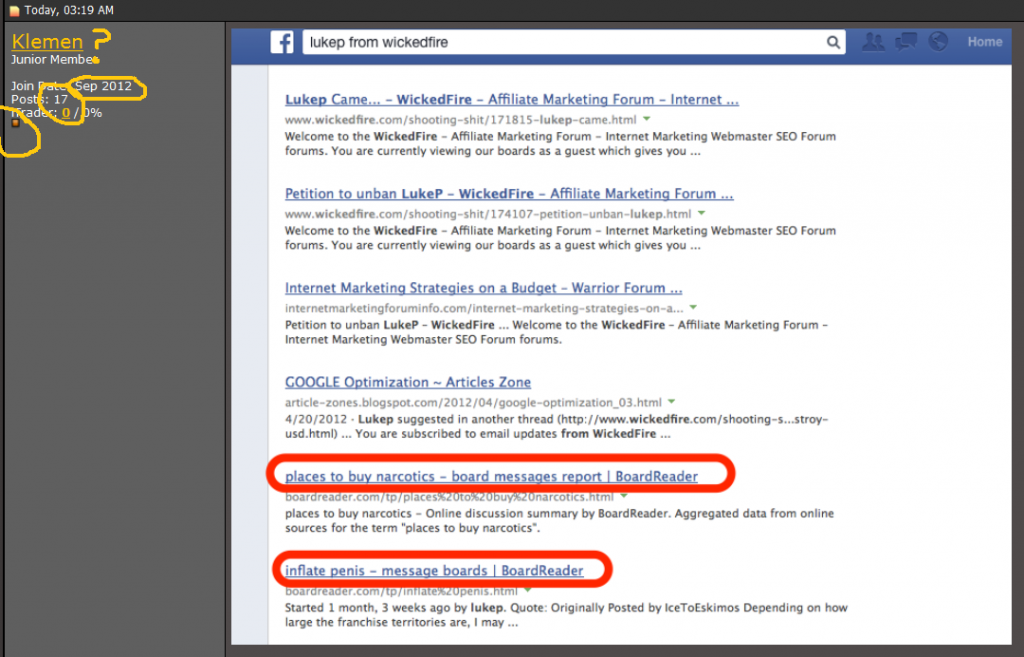Open the 'Lukep Came...' WickedFire result
This screenshot has height=657, width=1024.
pyautogui.click(x=511, y=99)
